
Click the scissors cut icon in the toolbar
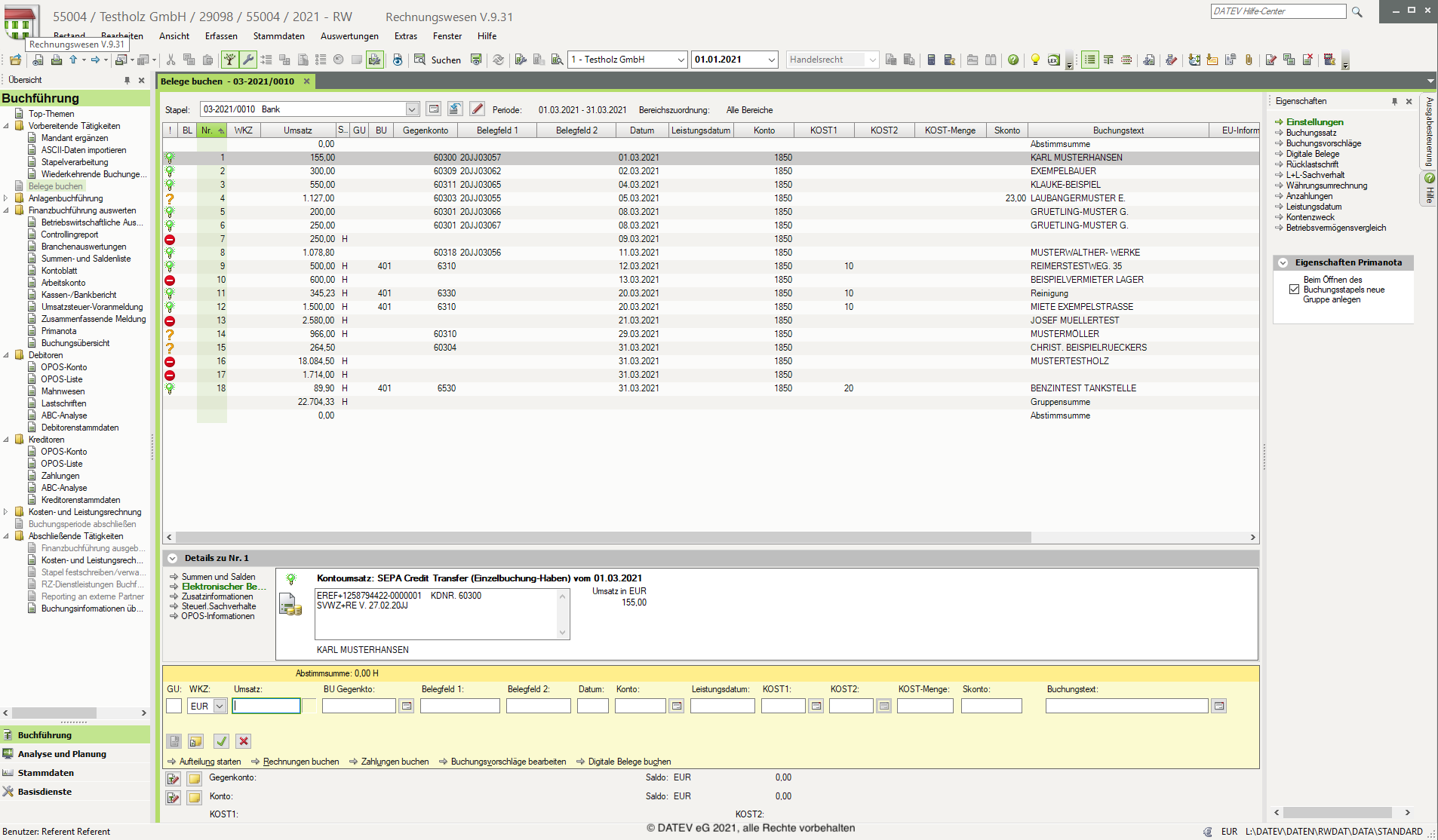[171, 60]
